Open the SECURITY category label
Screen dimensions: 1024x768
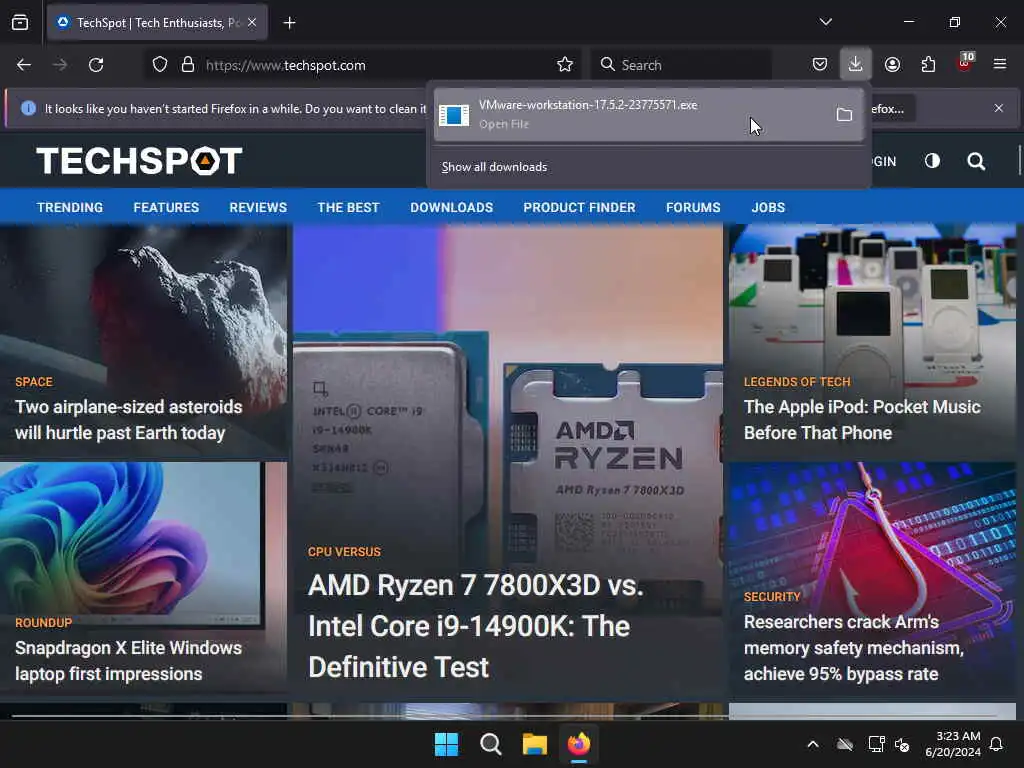772,597
